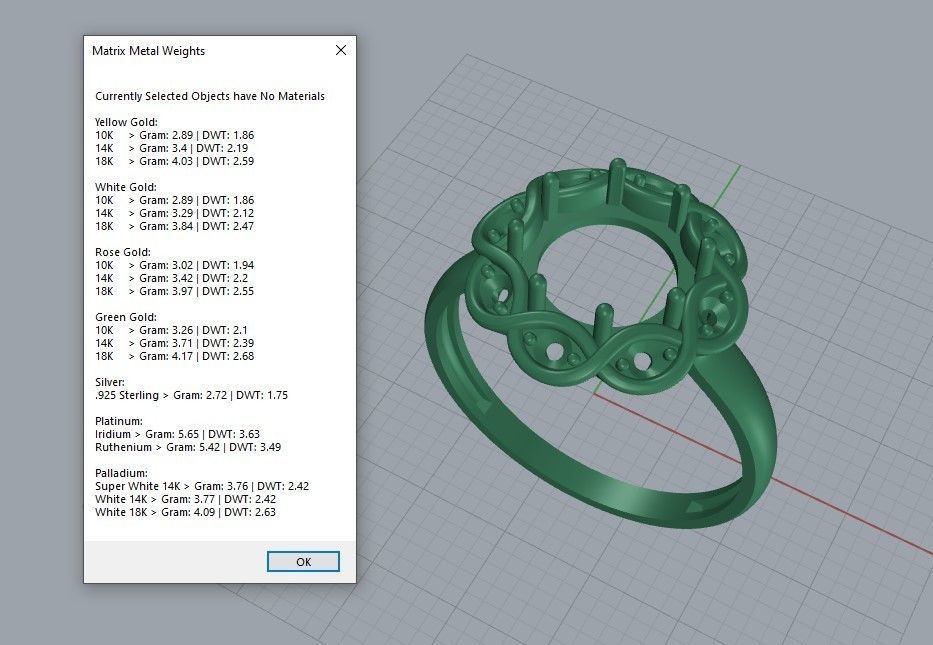Click 'Currently Selected Objects have No Materials' message
The height and width of the screenshot is (645, 933).
(x=210, y=96)
